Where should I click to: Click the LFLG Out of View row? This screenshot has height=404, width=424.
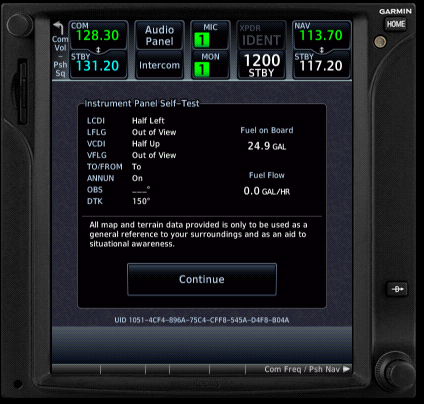(x=131, y=132)
